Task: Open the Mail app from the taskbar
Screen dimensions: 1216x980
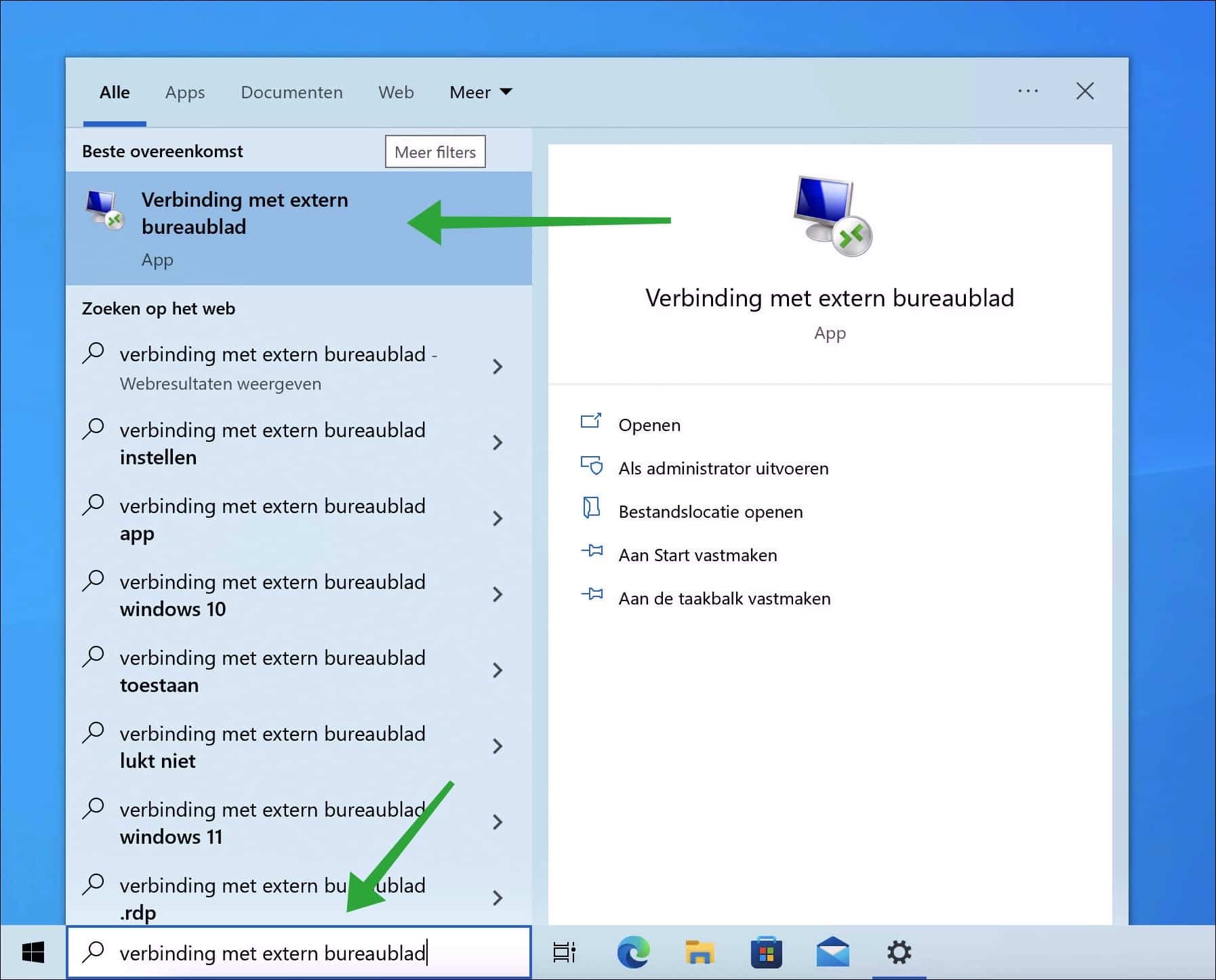Action: tap(834, 952)
